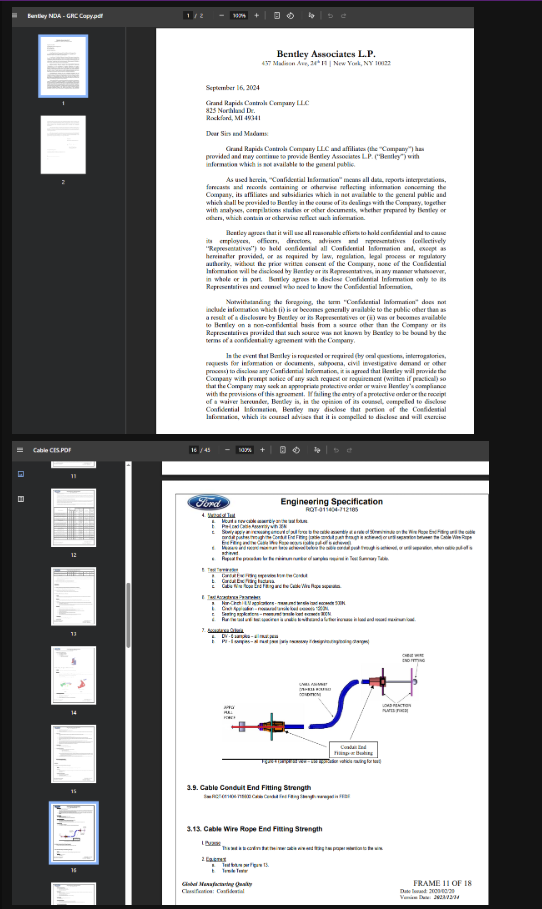
Task: Click fit to page in Bentley NDA viewer
Action: (x=277, y=16)
